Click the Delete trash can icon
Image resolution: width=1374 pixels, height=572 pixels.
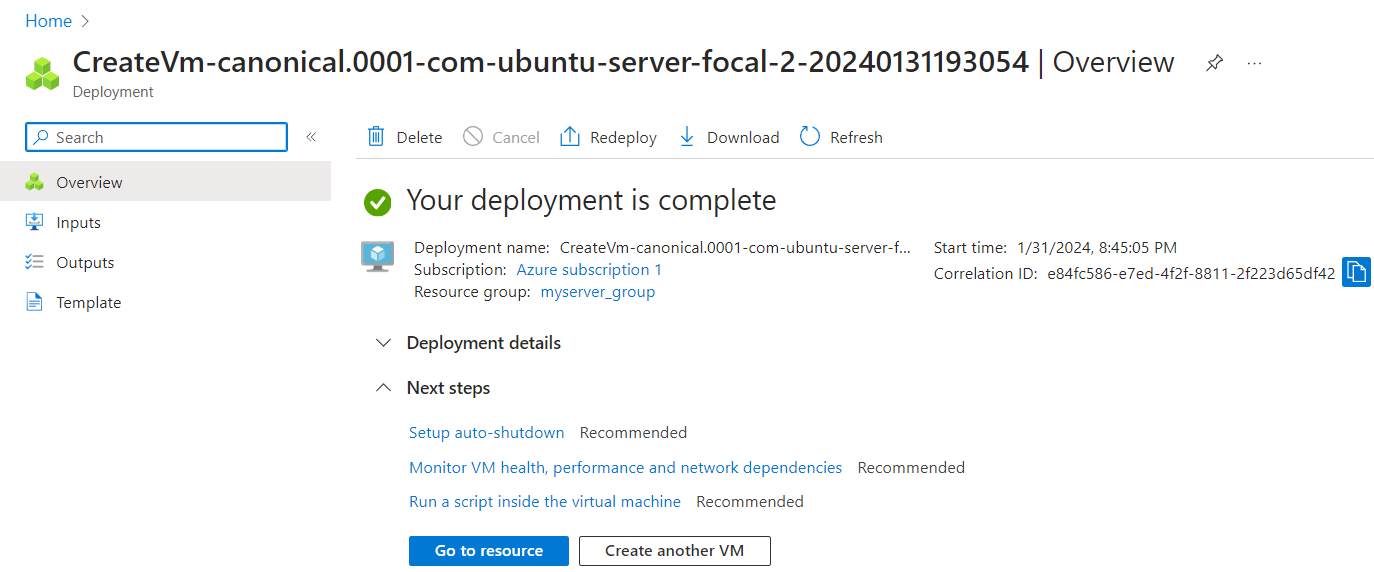point(376,137)
